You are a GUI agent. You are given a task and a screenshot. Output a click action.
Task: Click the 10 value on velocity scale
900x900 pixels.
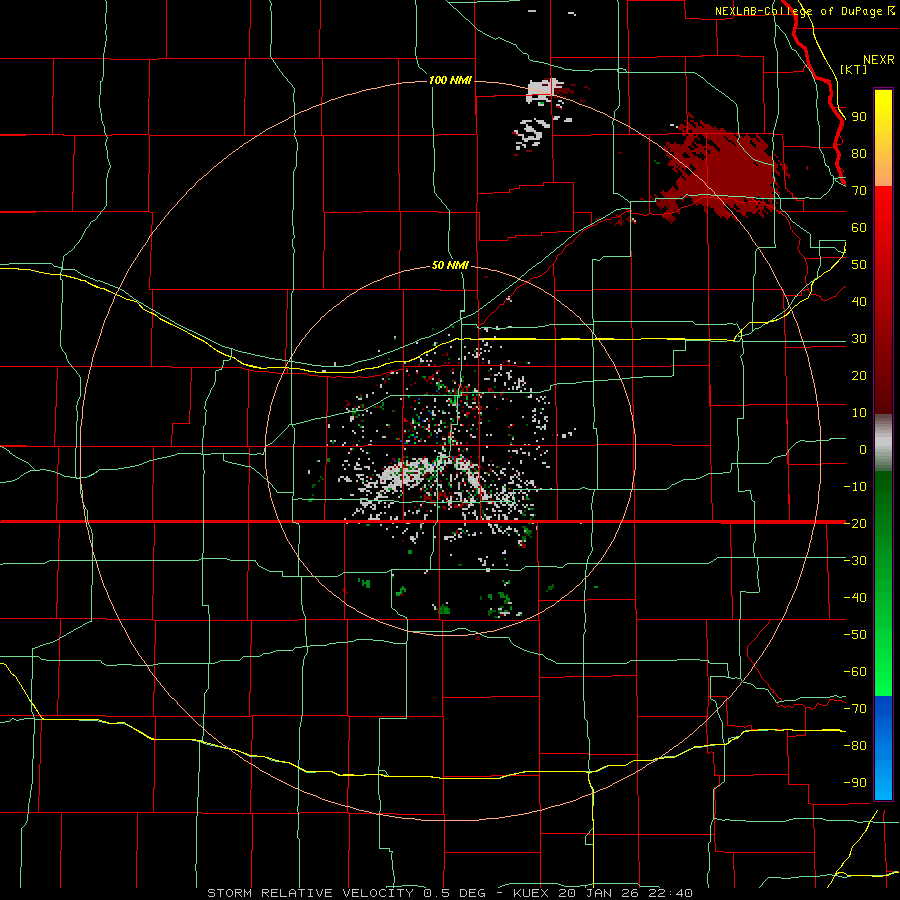[x=859, y=413]
